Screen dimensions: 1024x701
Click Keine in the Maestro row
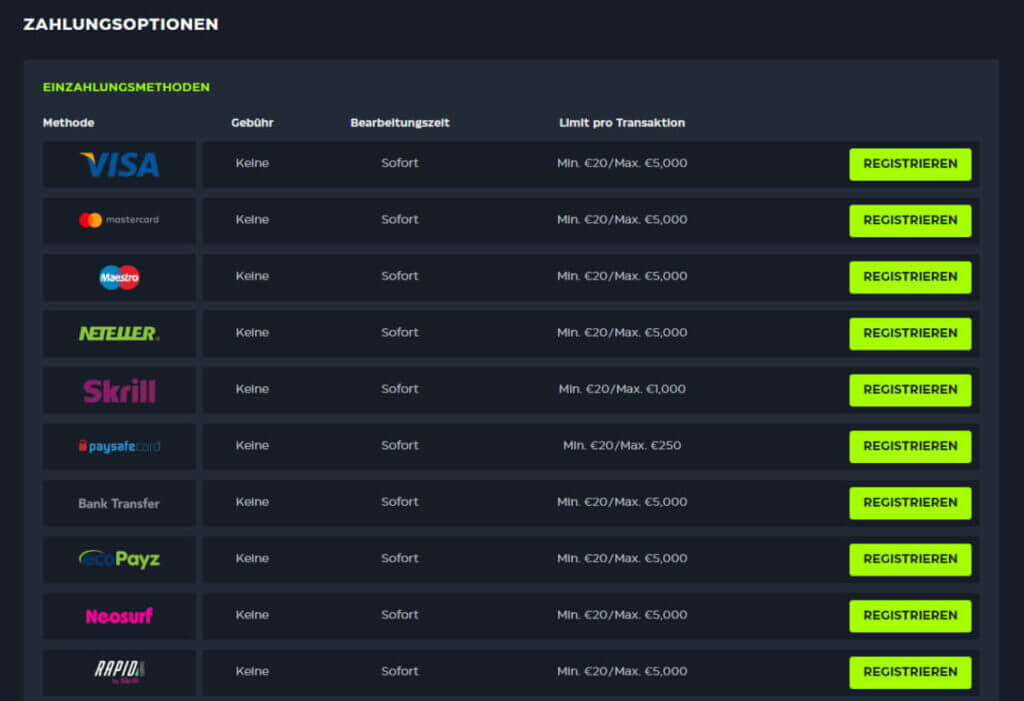[x=252, y=276]
